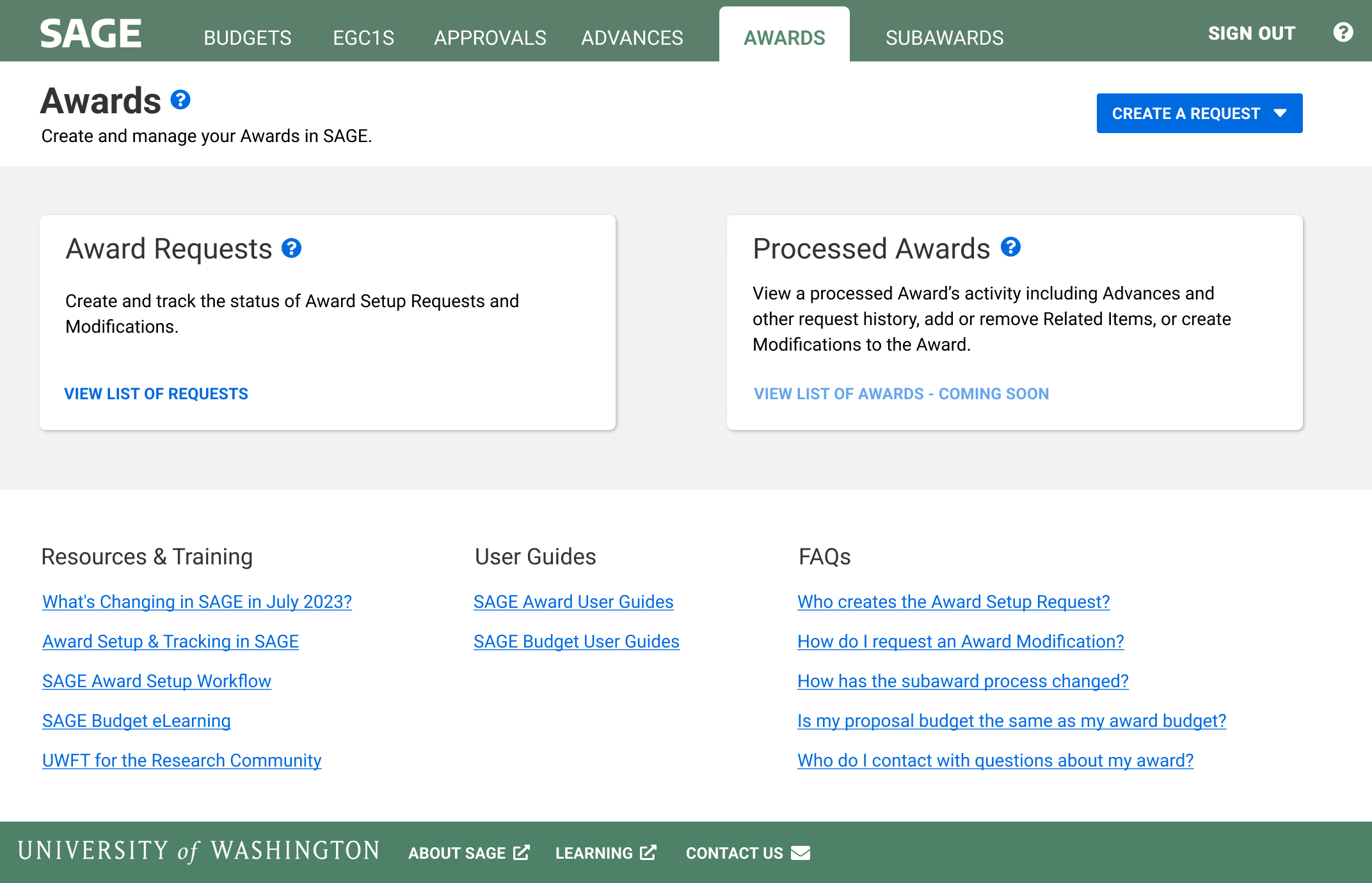Viewport: 1372px width, 883px height.
Task: Click the SAGE logo in header
Action: click(x=91, y=33)
